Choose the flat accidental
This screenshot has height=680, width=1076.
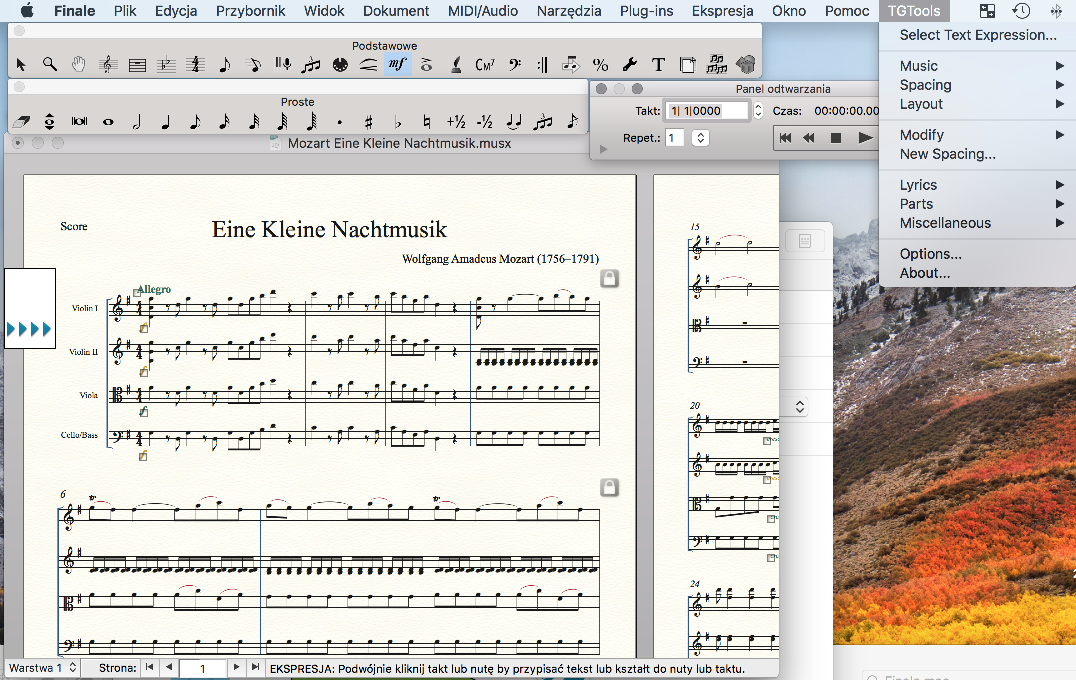[397, 122]
